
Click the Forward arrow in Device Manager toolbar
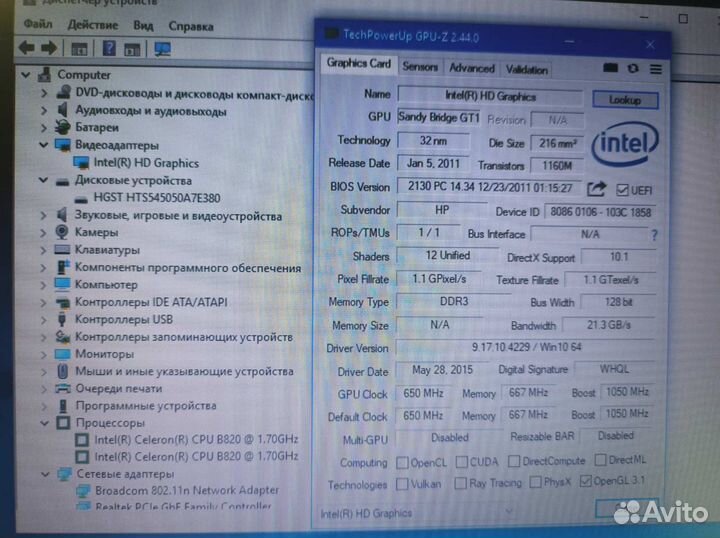49,47
